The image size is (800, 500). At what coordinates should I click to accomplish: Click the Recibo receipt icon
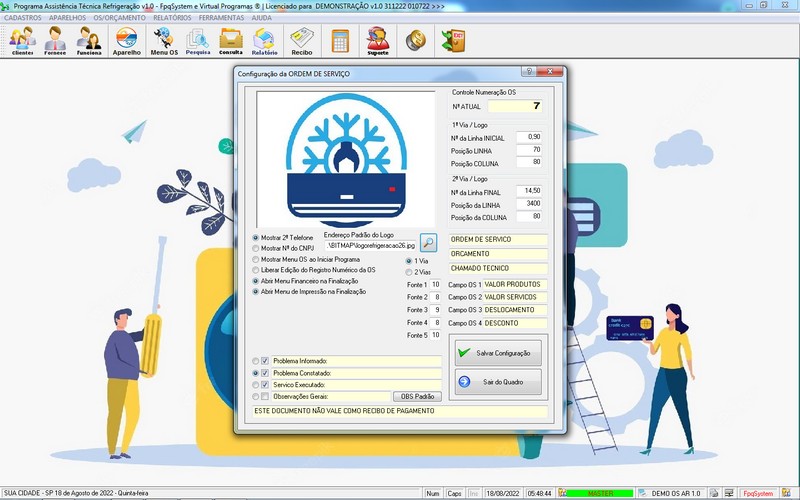pos(301,41)
